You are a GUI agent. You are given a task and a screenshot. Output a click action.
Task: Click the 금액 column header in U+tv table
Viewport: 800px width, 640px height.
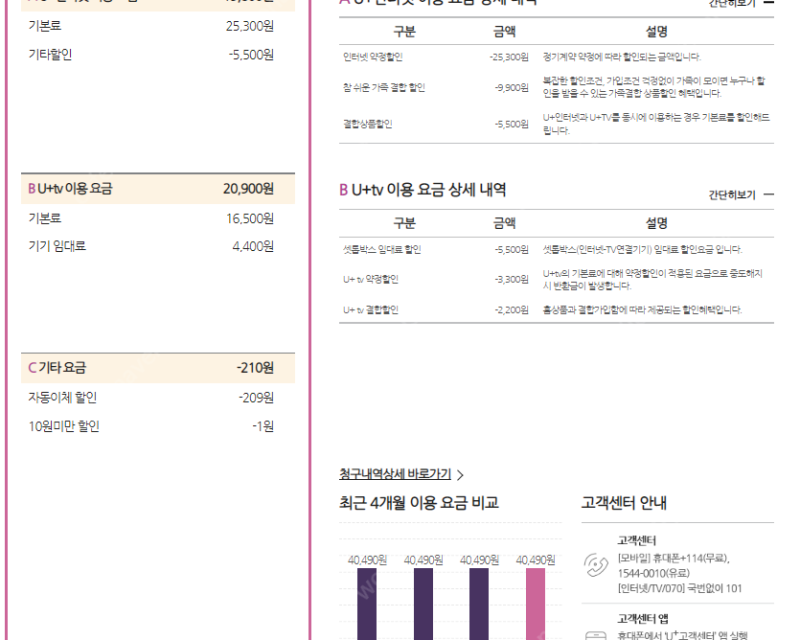504,223
